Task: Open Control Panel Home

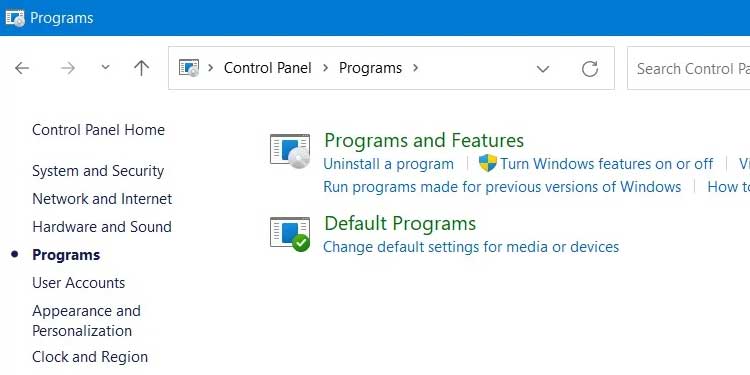Action: click(99, 130)
